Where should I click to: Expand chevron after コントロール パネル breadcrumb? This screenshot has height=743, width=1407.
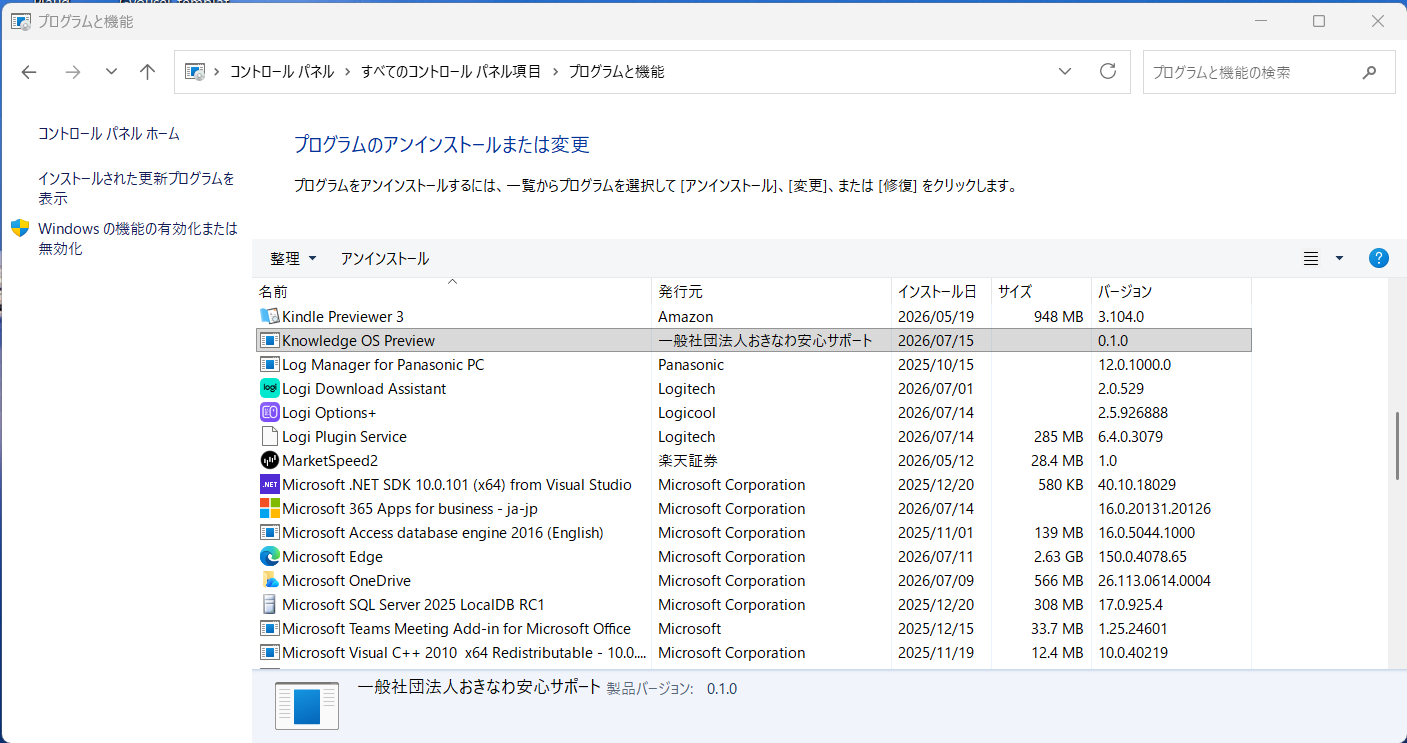(x=347, y=71)
